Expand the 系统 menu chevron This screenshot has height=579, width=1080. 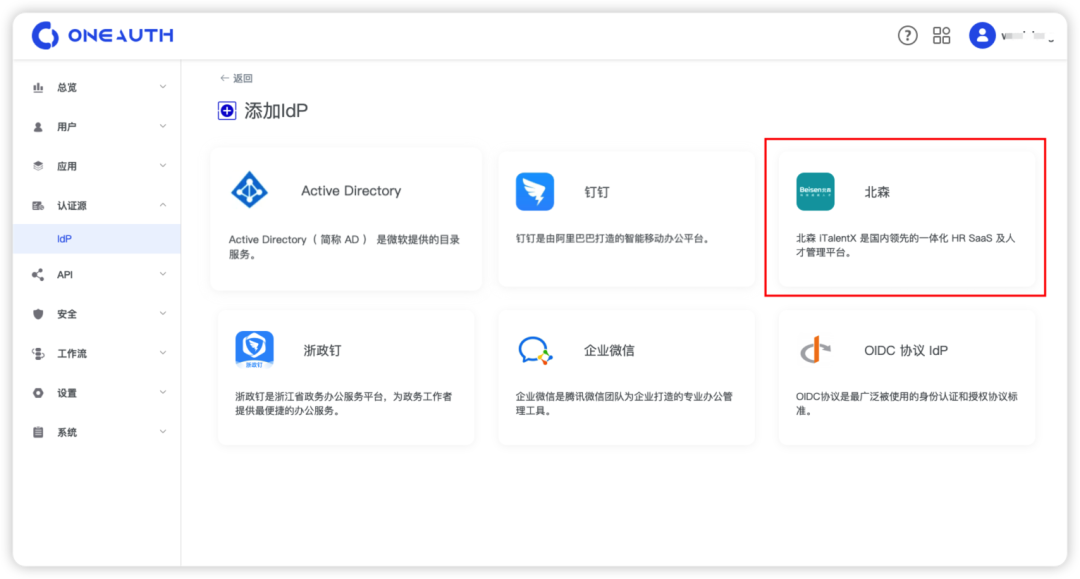pos(163,432)
